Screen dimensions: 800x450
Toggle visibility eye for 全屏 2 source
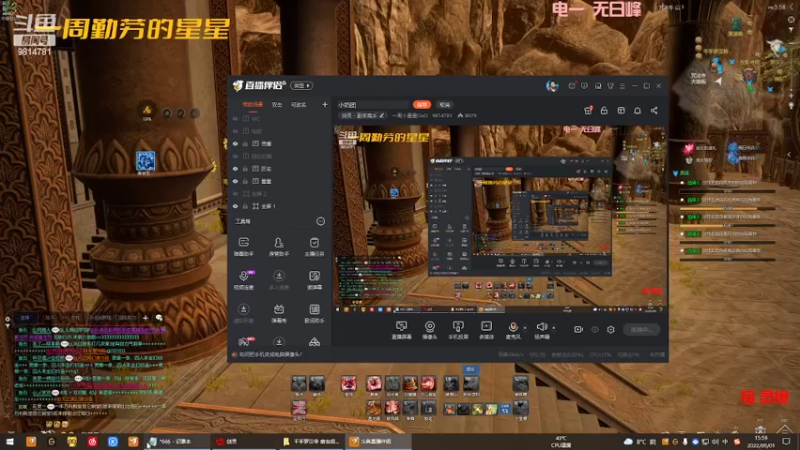click(235, 194)
